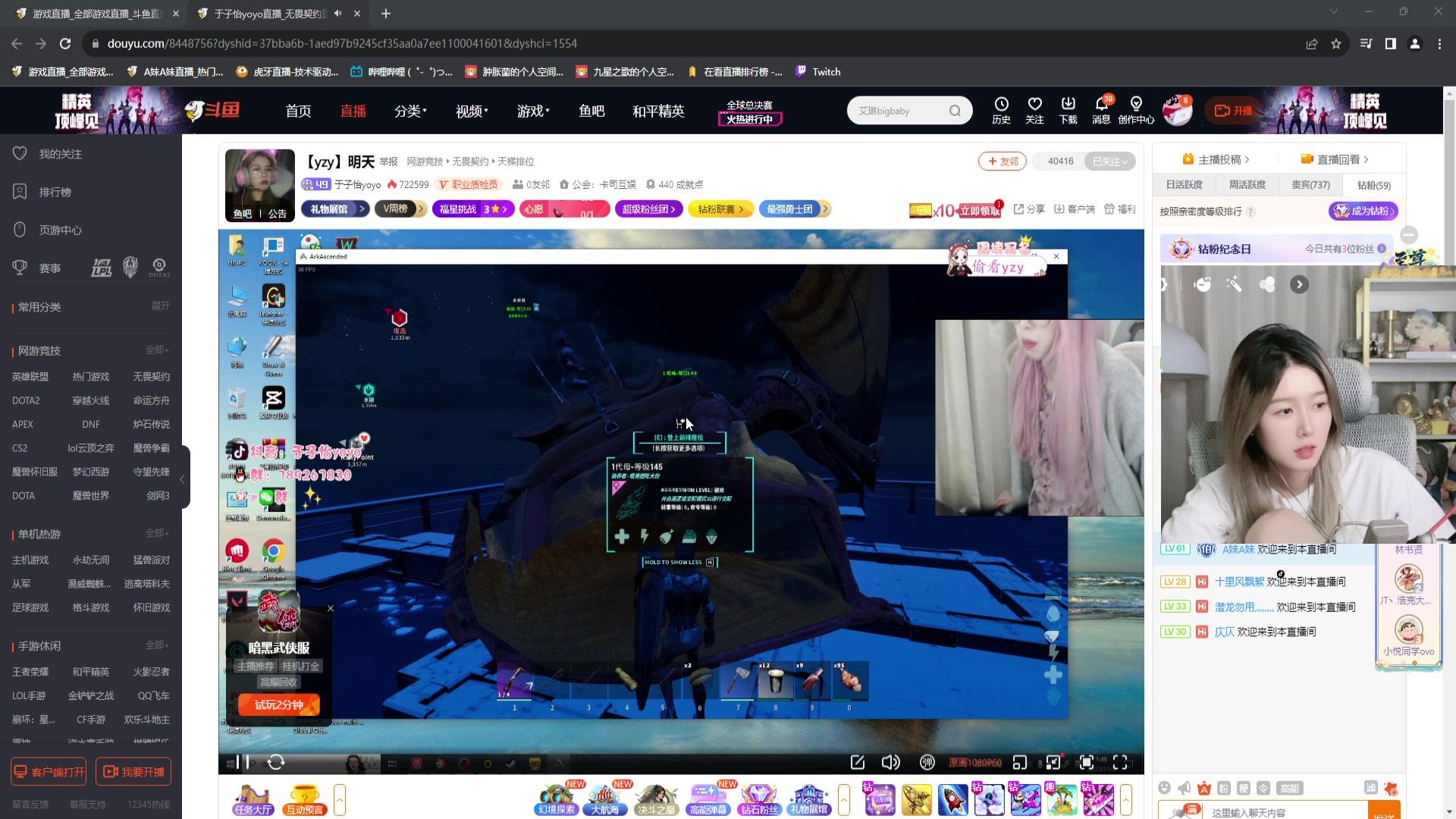Expand the 分类 navigation dropdown
The height and width of the screenshot is (819, 1456).
point(410,111)
